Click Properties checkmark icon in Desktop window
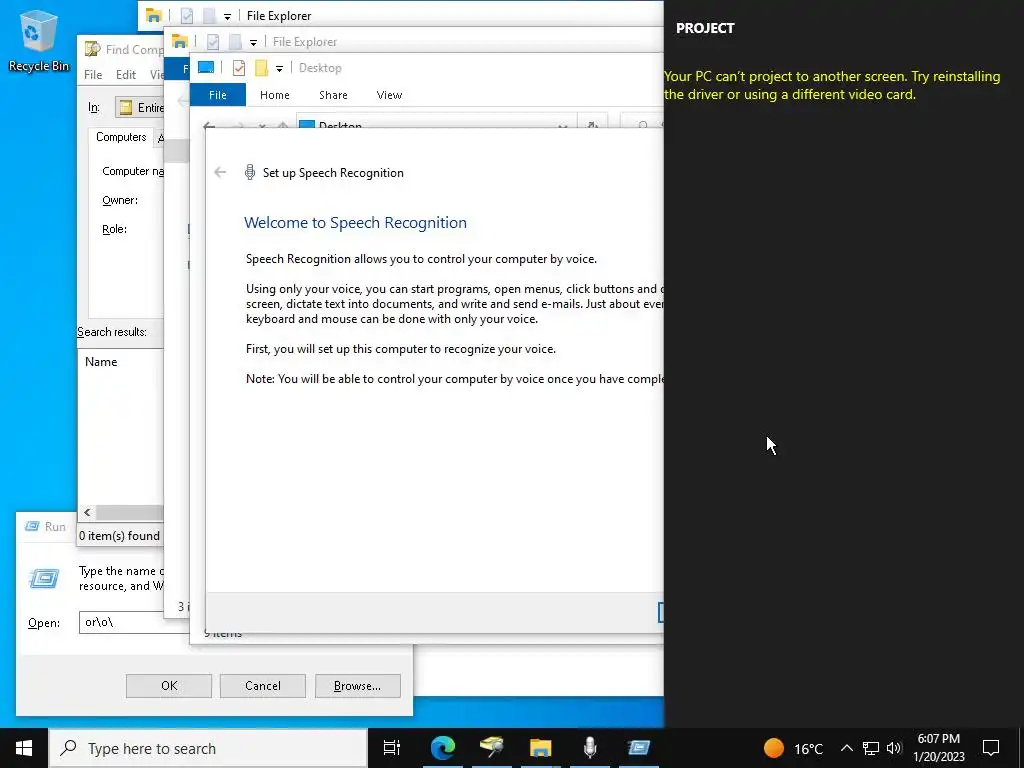This screenshot has height=768, width=1024. tap(239, 68)
